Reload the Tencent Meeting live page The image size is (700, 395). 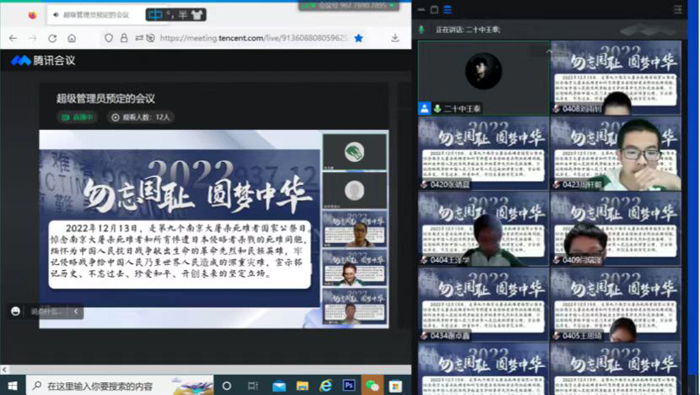point(52,38)
